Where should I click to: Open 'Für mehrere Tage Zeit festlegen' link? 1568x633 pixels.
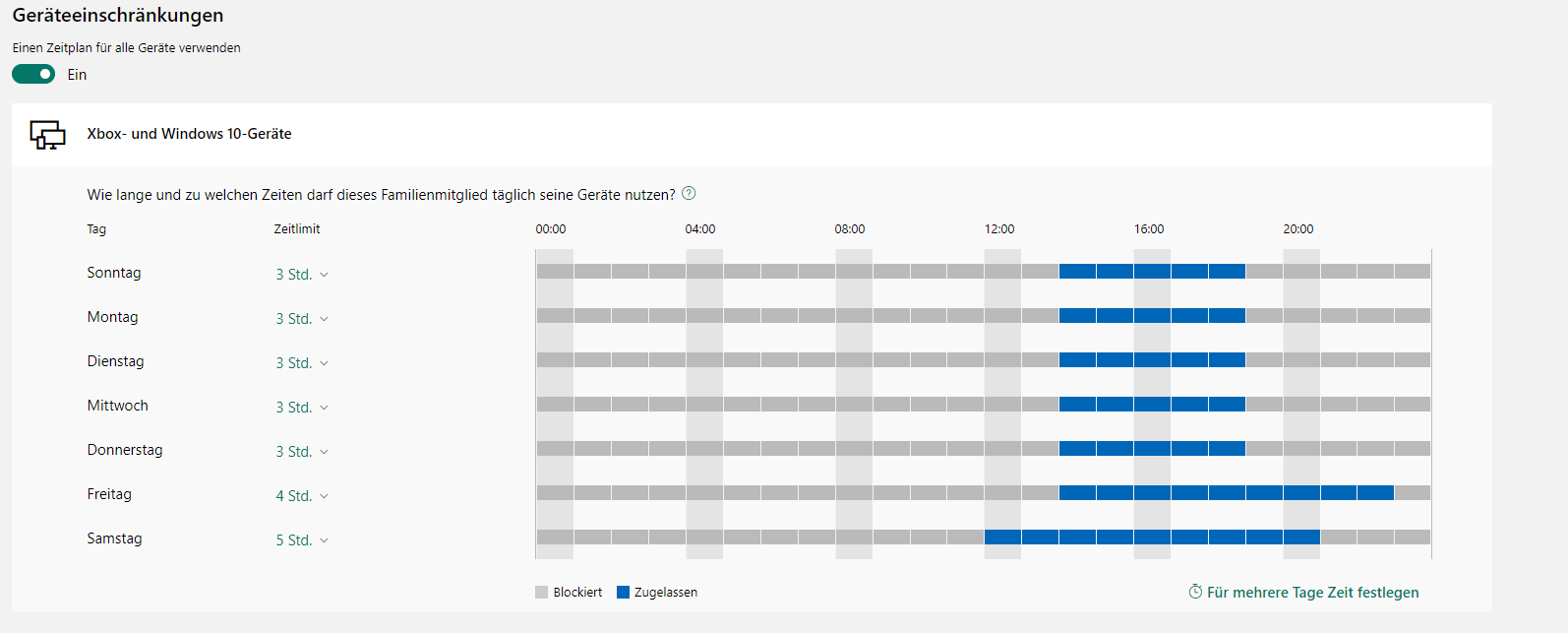point(1312,593)
